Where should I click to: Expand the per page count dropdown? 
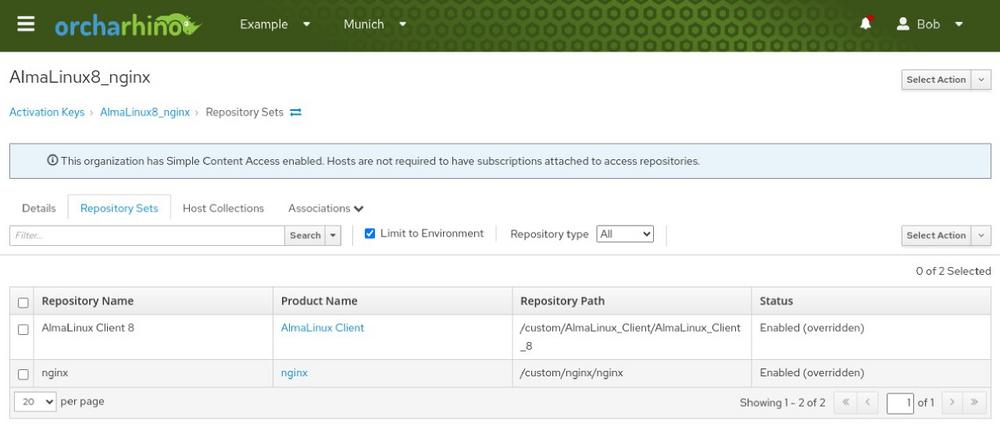coord(35,402)
